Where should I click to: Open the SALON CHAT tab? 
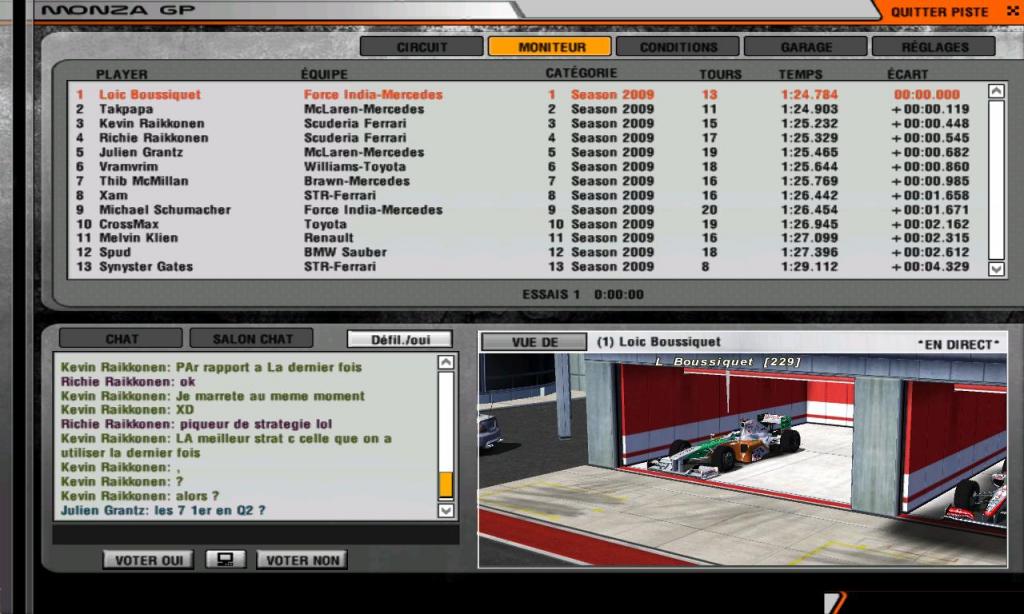tap(251, 338)
